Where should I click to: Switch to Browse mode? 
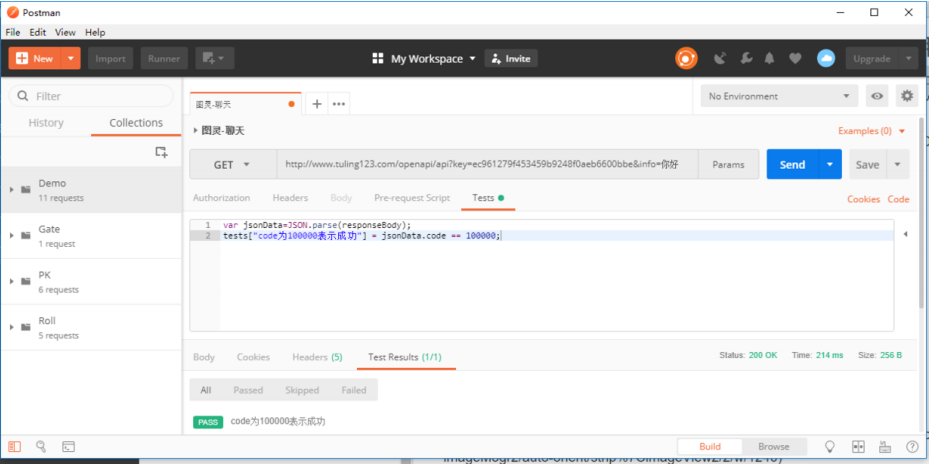(x=774, y=446)
